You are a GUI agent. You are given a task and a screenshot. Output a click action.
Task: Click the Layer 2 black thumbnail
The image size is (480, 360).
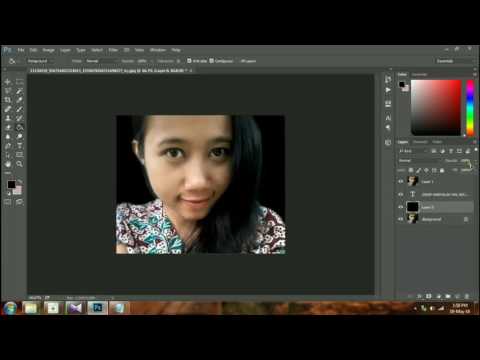pos(412,207)
